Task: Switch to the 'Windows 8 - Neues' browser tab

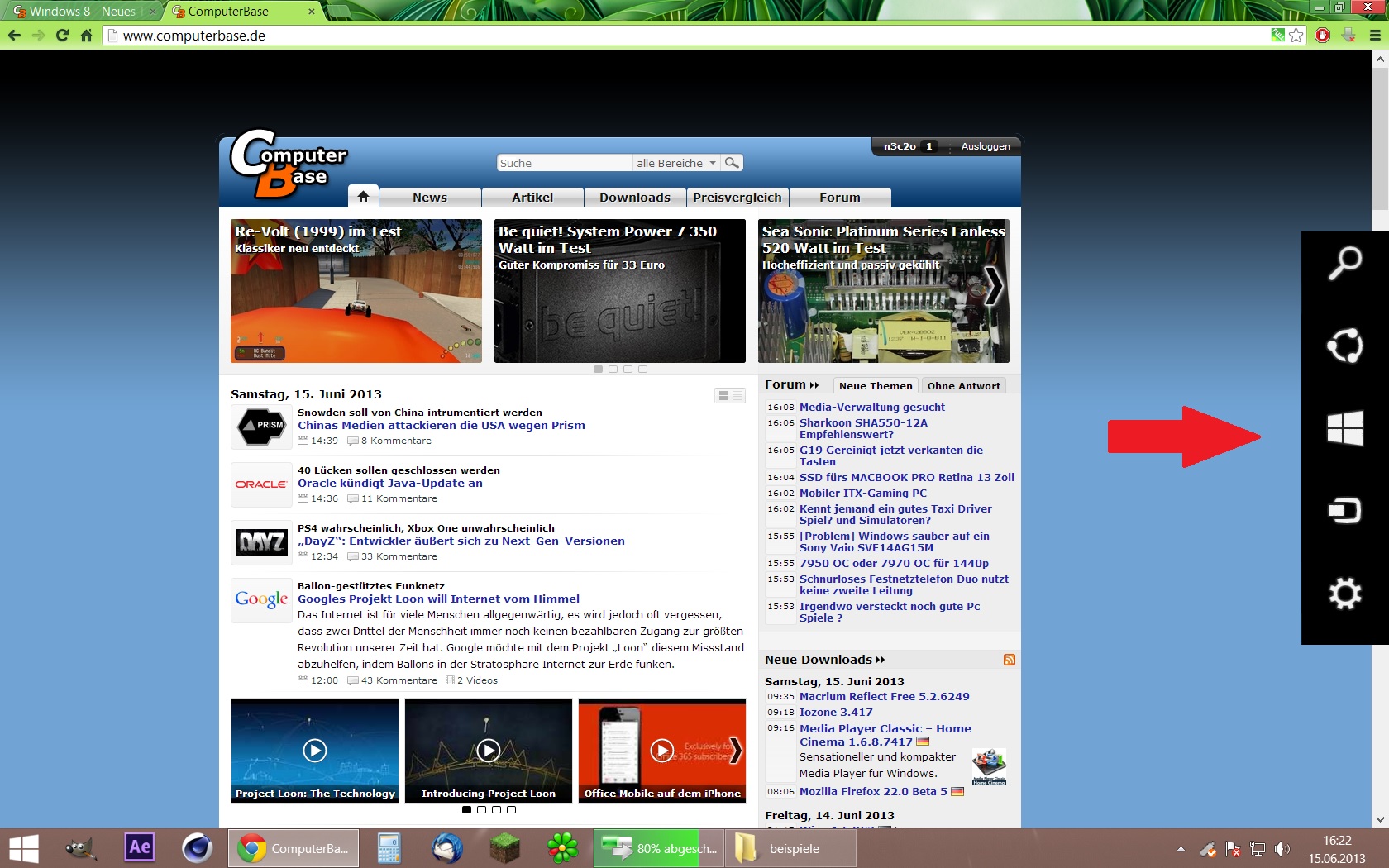Action: [x=83, y=12]
